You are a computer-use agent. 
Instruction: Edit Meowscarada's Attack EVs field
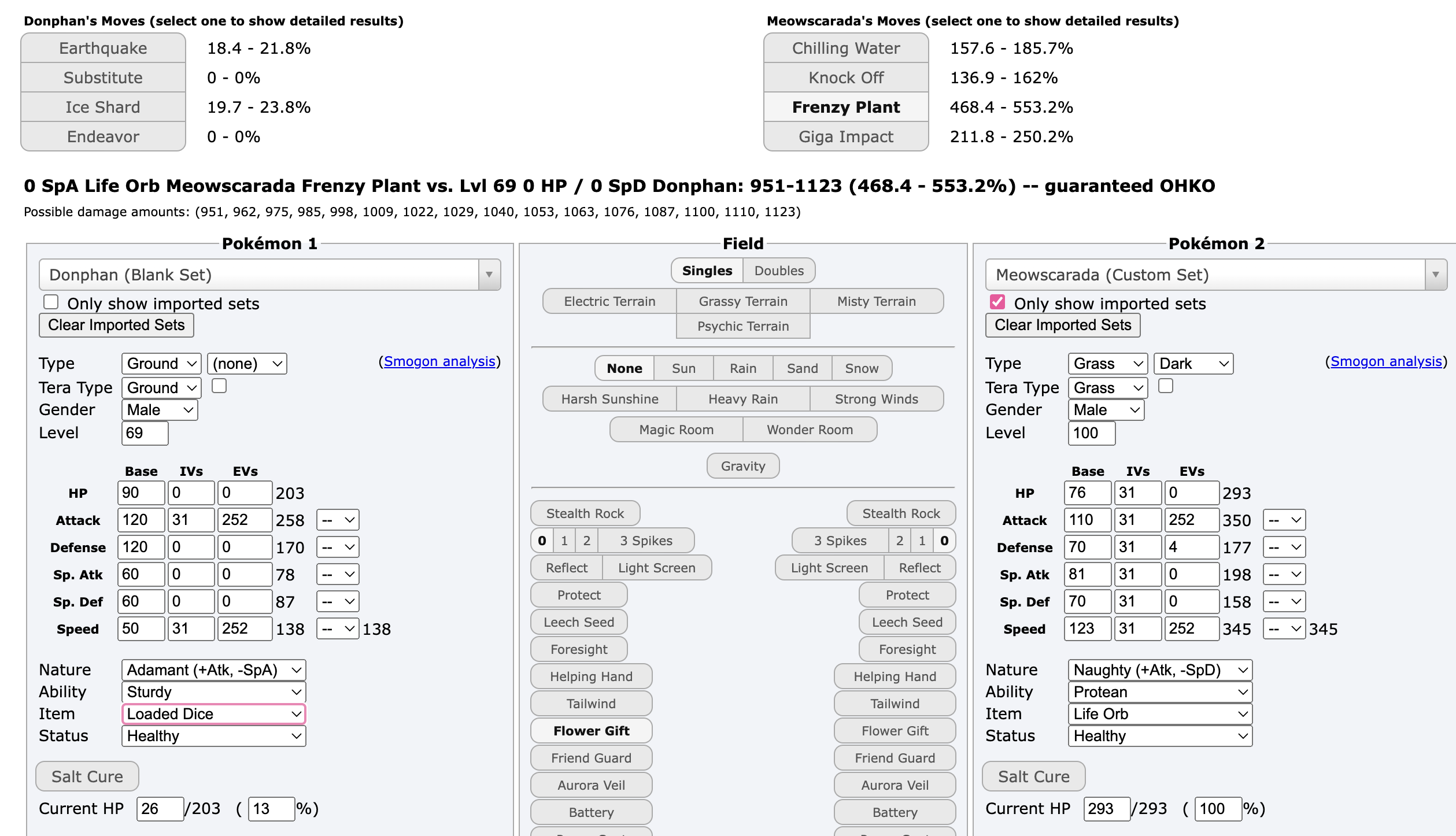[1192, 520]
